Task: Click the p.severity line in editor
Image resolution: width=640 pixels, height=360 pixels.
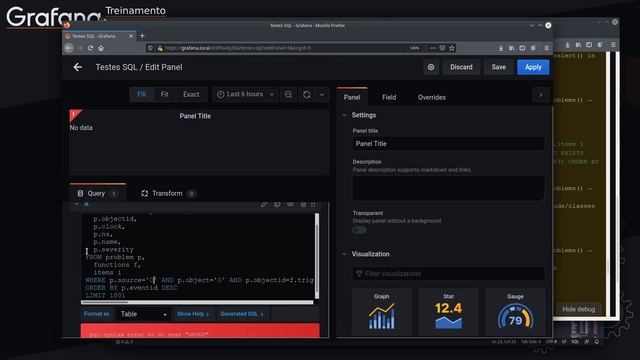Action: tap(113, 249)
